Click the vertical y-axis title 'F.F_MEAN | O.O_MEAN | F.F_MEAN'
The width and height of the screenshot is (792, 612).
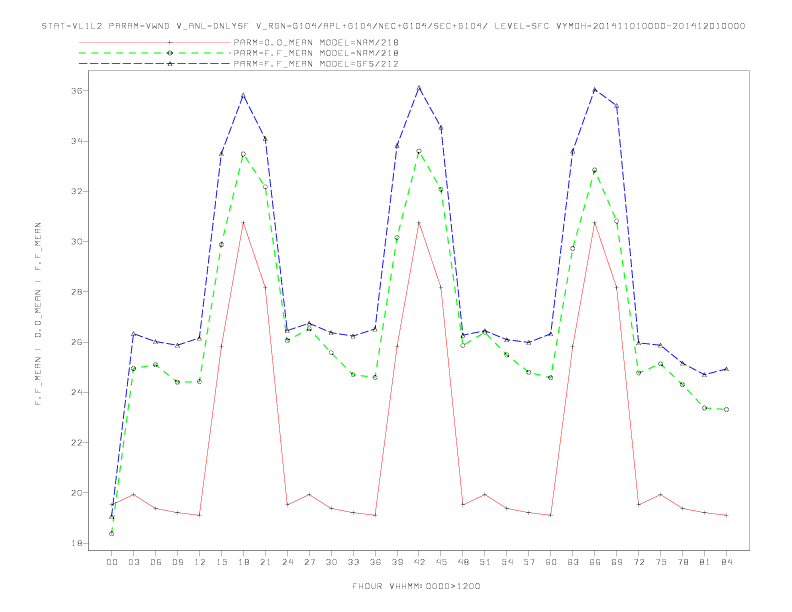(x=38, y=314)
